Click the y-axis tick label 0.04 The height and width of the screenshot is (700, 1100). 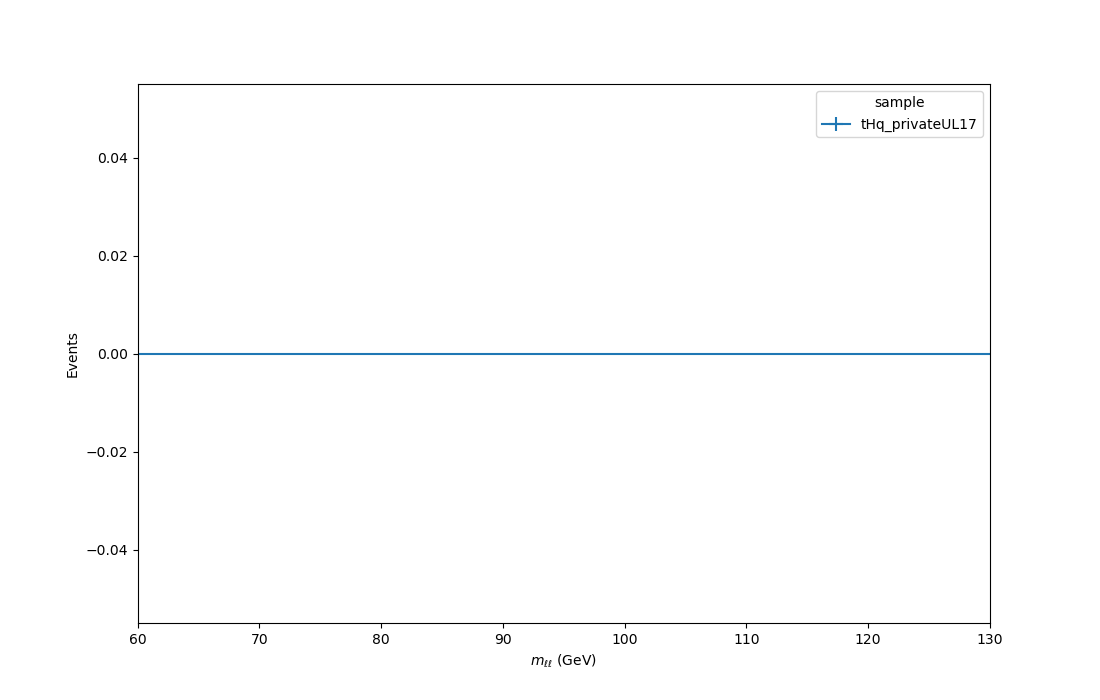(113, 159)
